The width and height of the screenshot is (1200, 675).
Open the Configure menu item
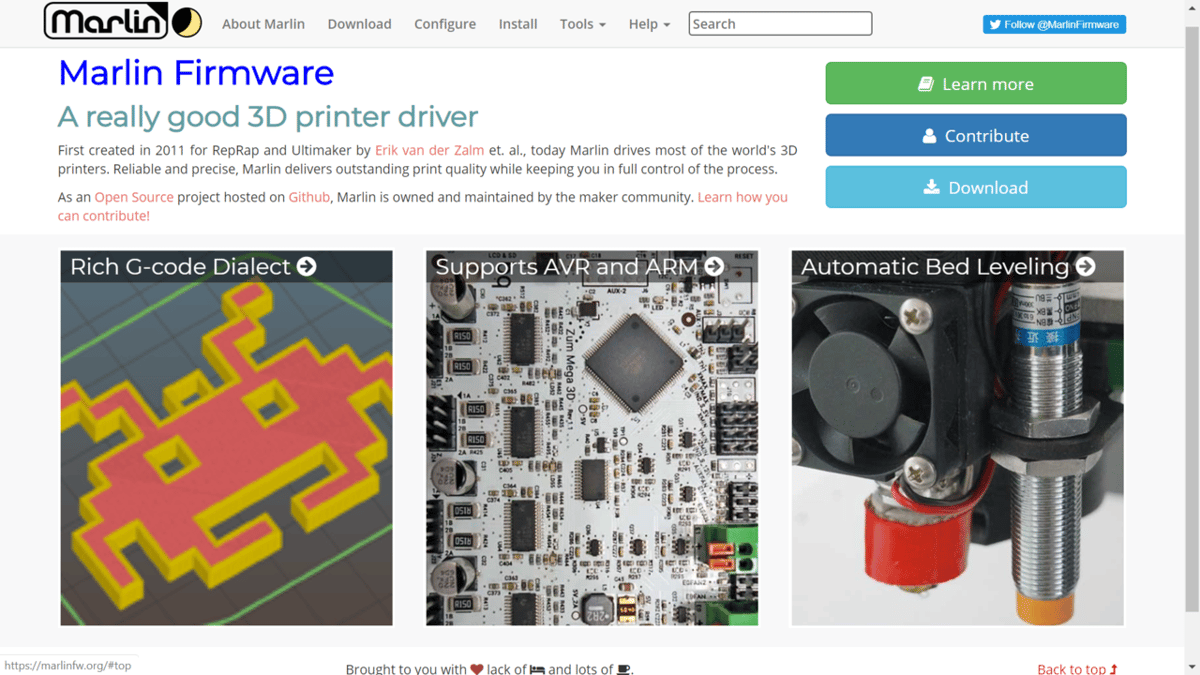point(445,24)
